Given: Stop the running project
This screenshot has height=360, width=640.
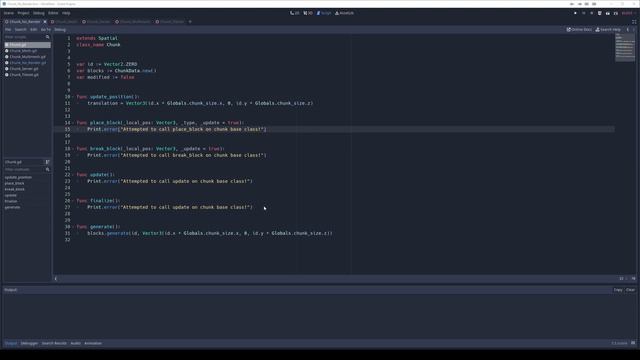Looking at the screenshot, I should point(592,13).
